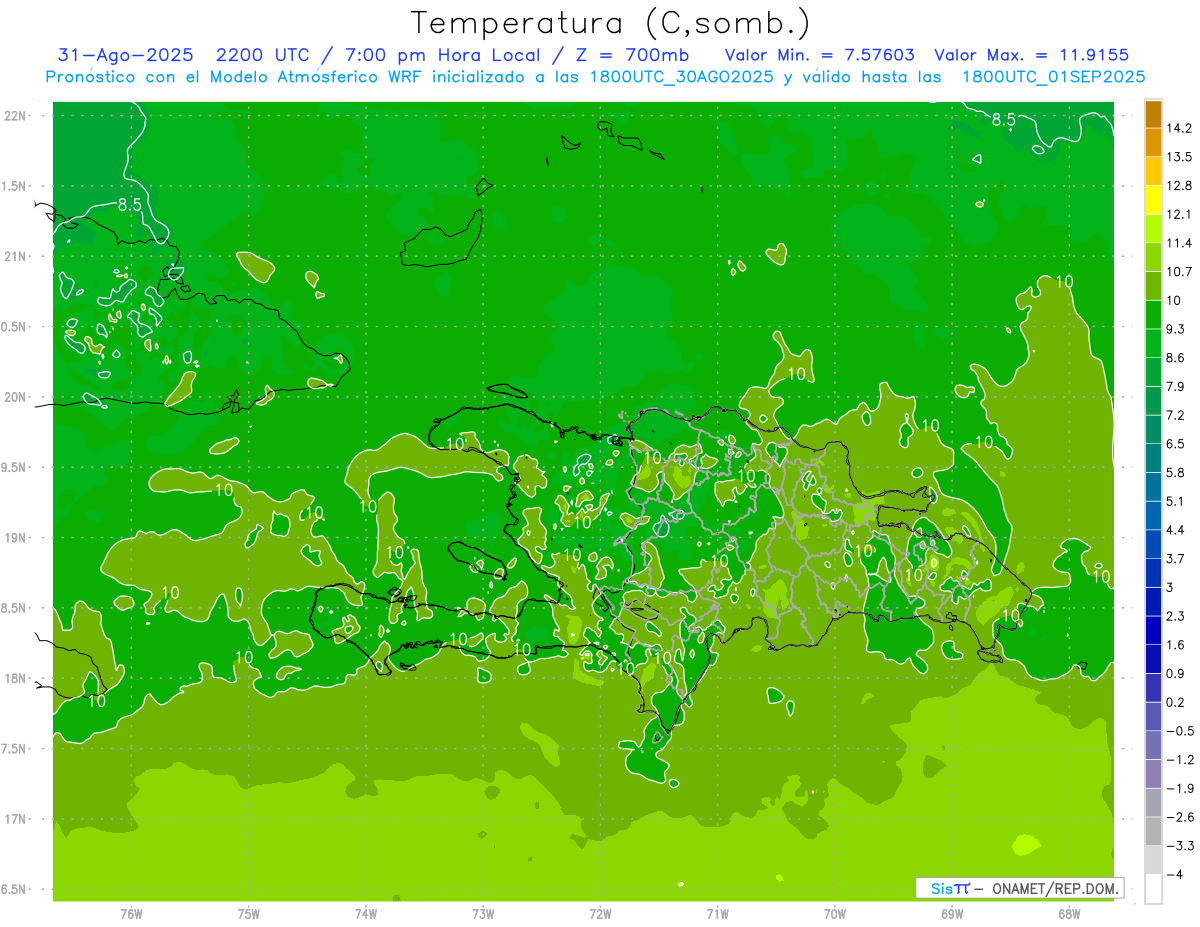Click the "9.3" color scale label
1200x927 pixels.
[x=1176, y=329]
